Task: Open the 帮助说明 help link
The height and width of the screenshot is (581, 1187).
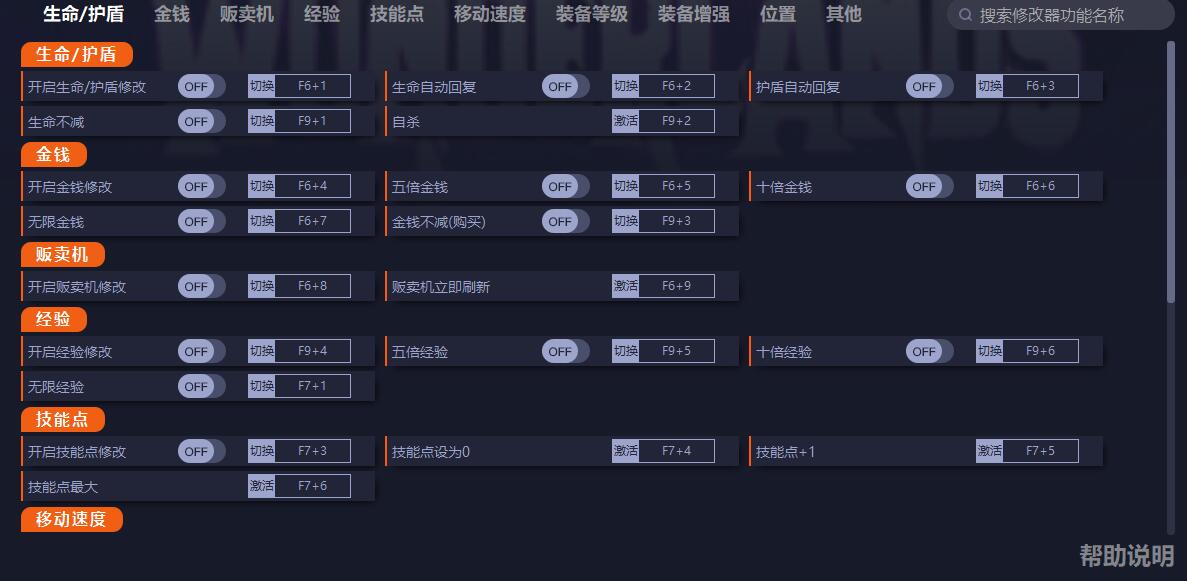Action: 1126,556
